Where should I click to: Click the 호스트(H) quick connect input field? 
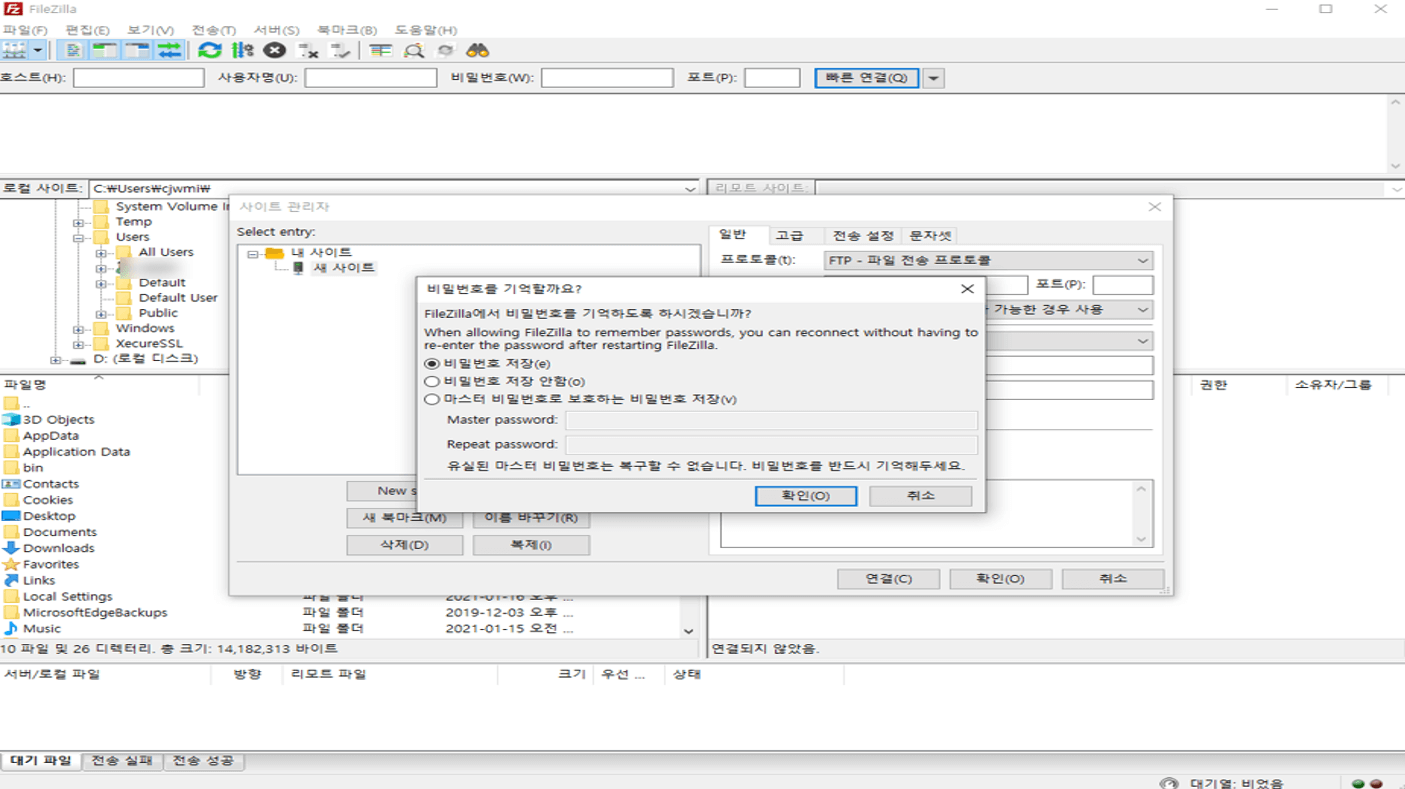138,78
